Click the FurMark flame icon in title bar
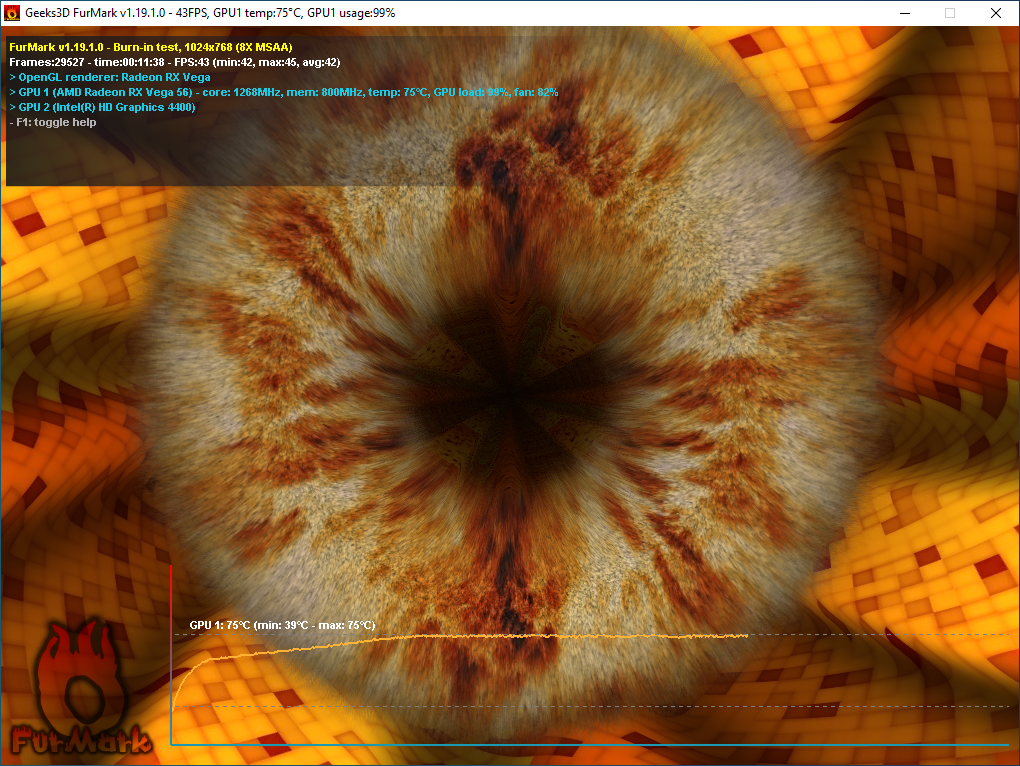This screenshot has height=766, width=1020. tap(12, 13)
